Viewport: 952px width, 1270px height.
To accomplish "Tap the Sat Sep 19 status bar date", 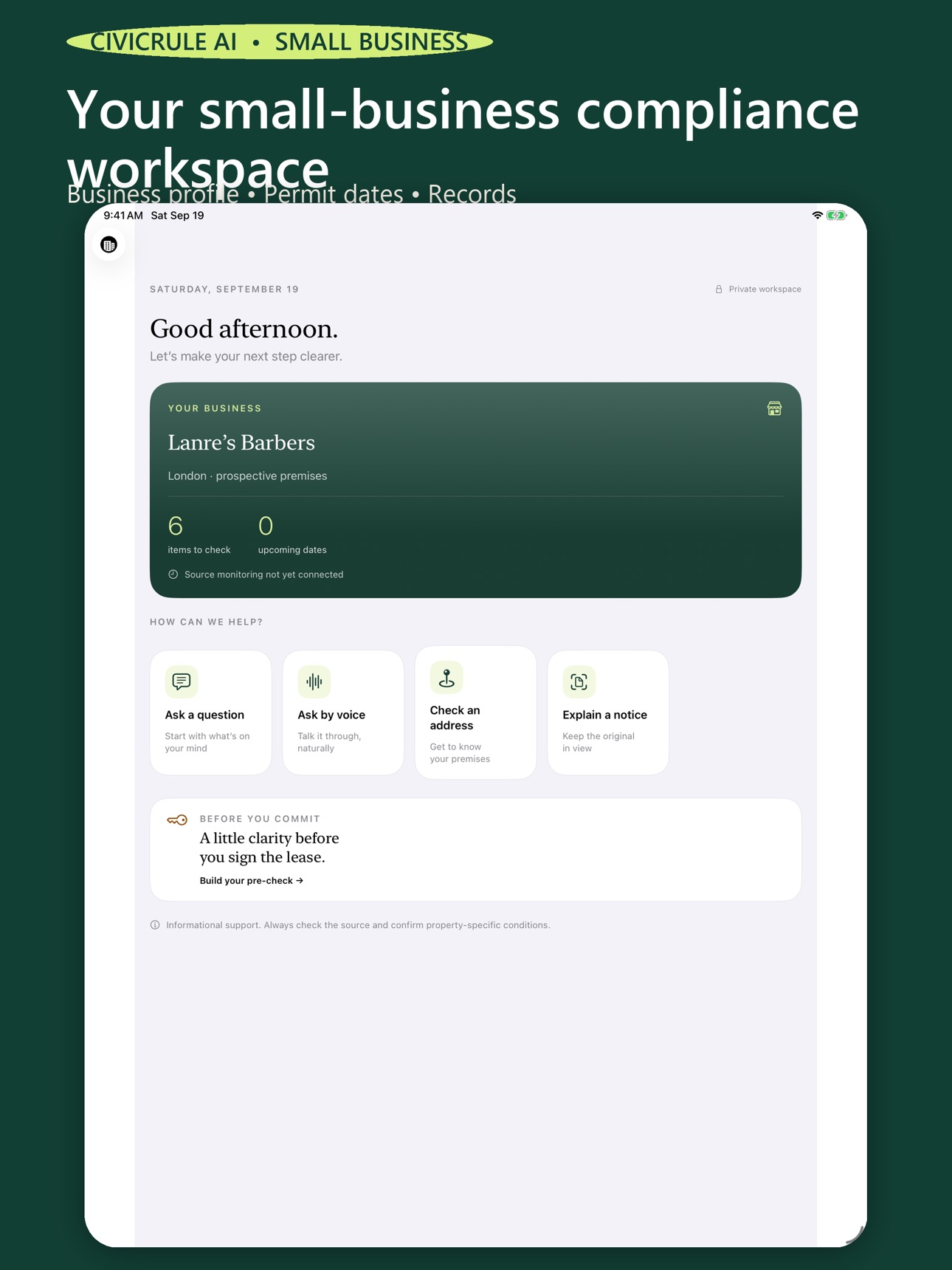I will (177, 216).
